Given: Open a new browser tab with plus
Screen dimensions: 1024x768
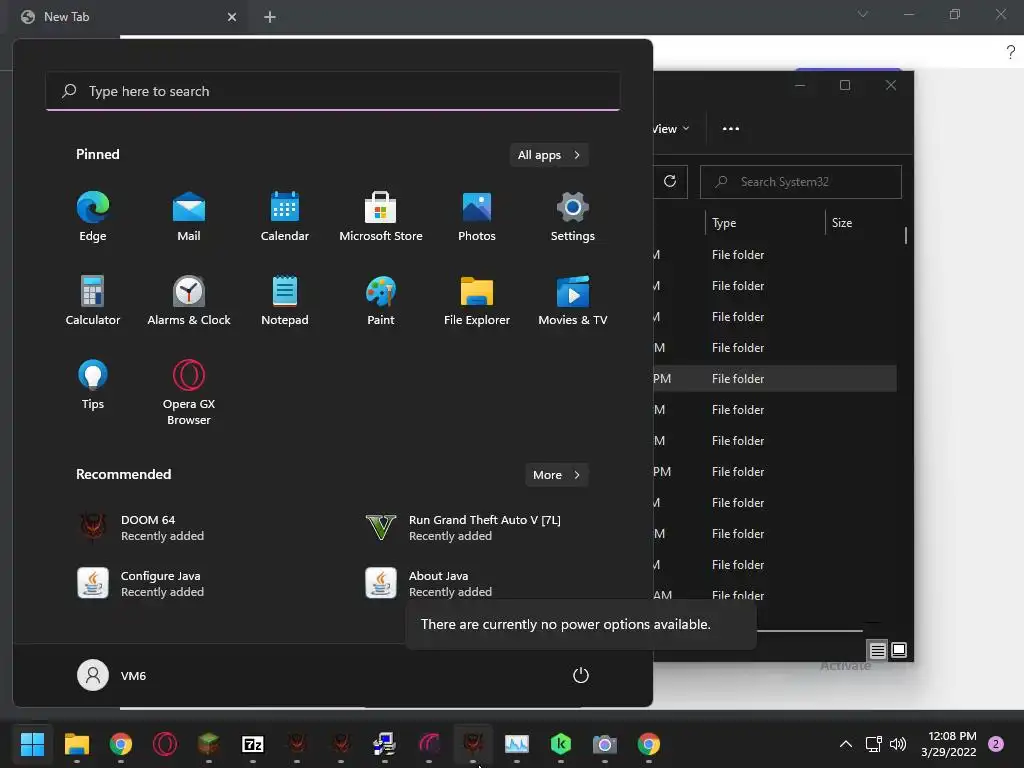Looking at the screenshot, I should (x=270, y=17).
